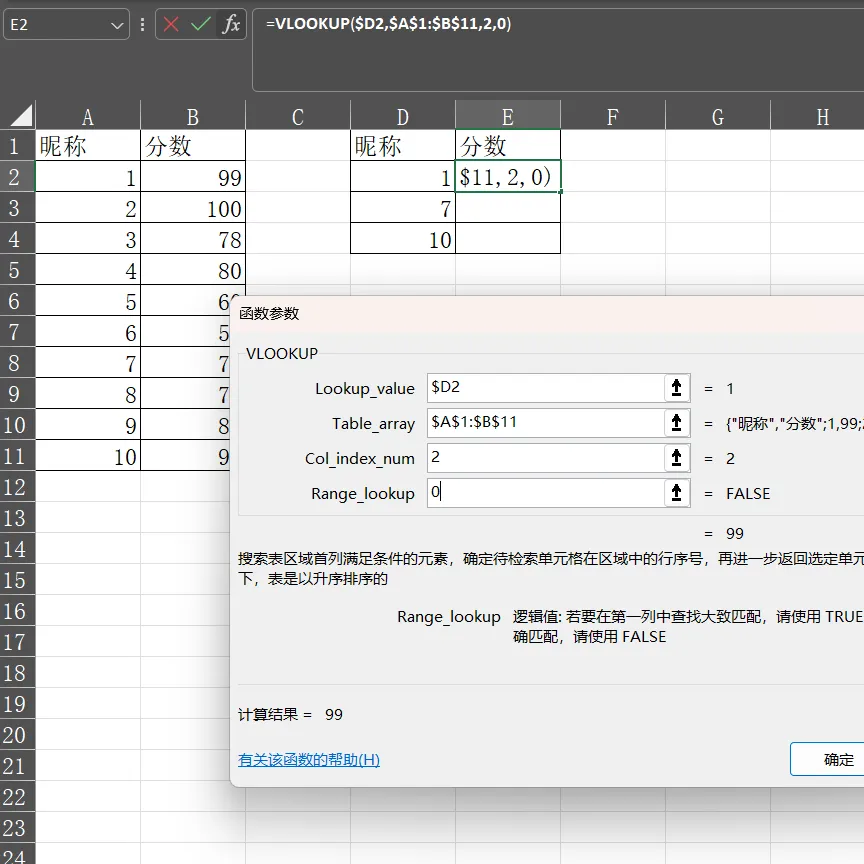Click the 函数参数 dialog title bar
The image size is (864, 864).
click(547, 314)
